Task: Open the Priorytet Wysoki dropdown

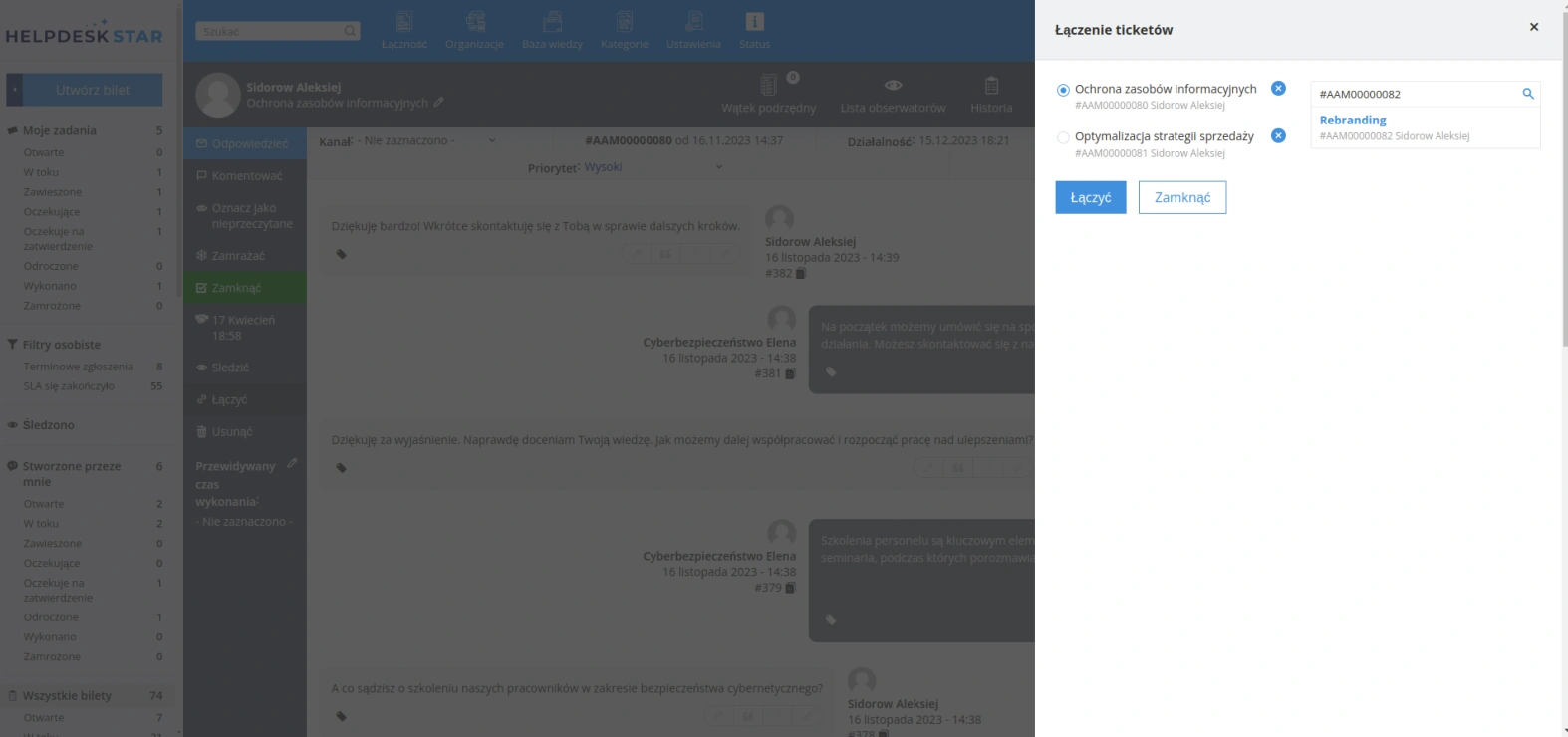Action: [x=653, y=166]
